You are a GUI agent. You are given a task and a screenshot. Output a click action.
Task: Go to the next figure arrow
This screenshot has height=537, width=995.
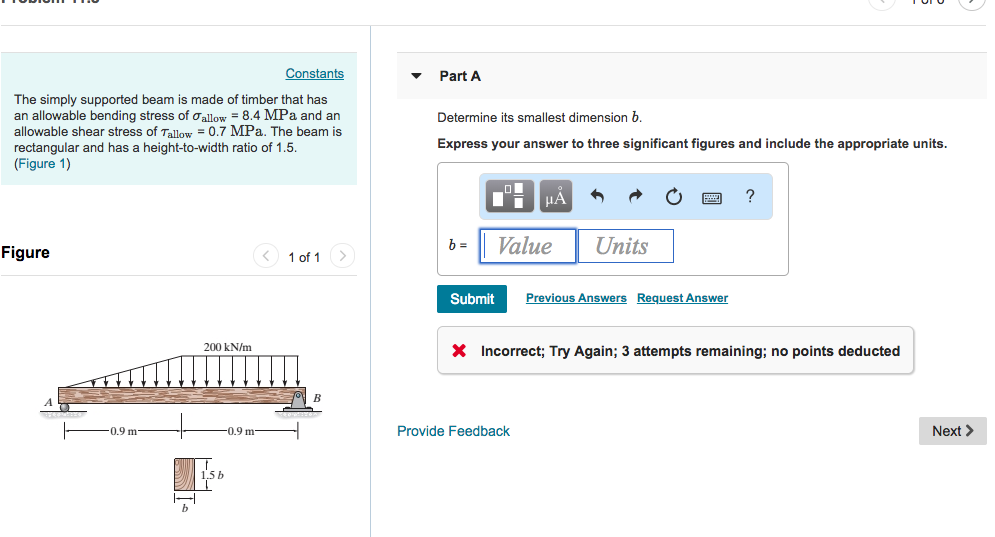342,257
